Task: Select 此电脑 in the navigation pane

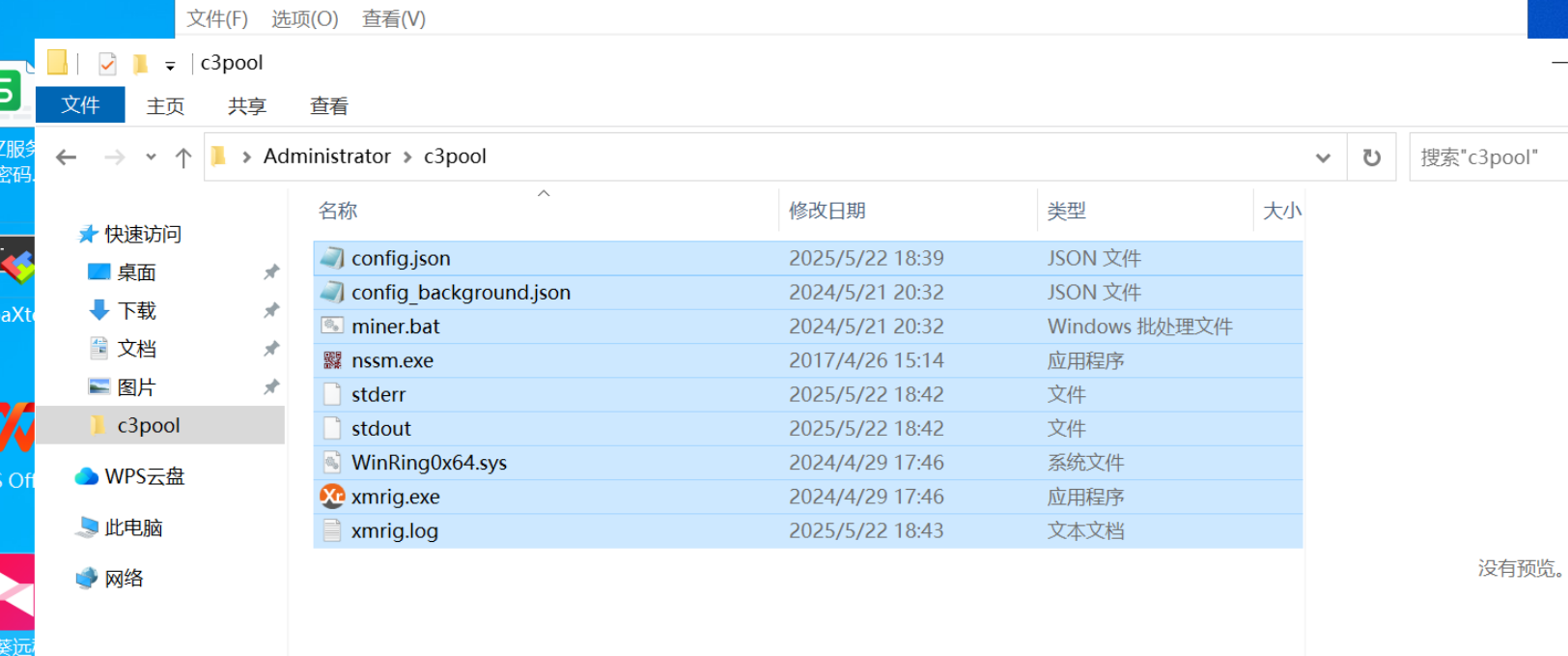Action: point(133,528)
